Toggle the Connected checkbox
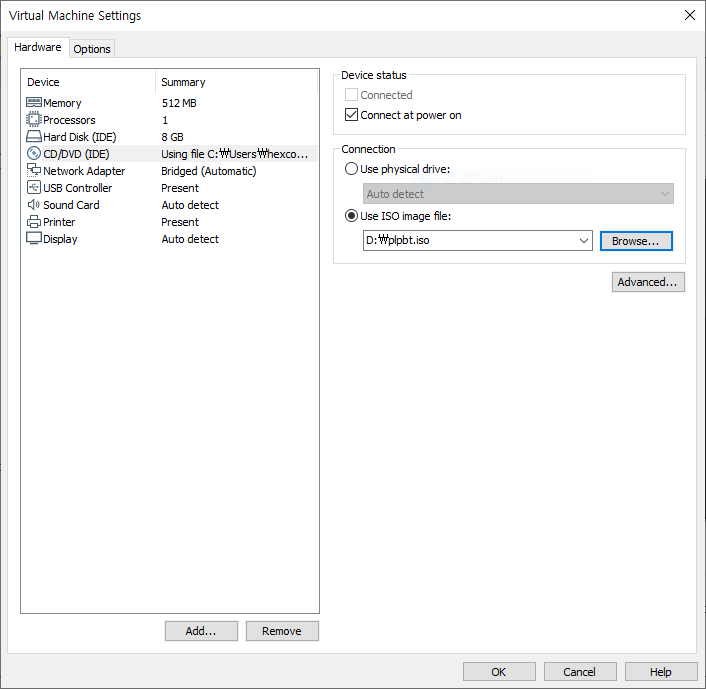 click(x=351, y=95)
